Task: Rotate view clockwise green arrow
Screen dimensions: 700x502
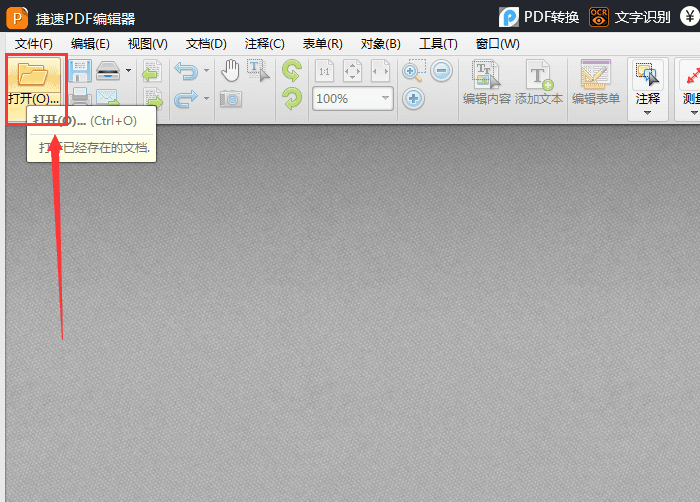Action: (x=292, y=99)
